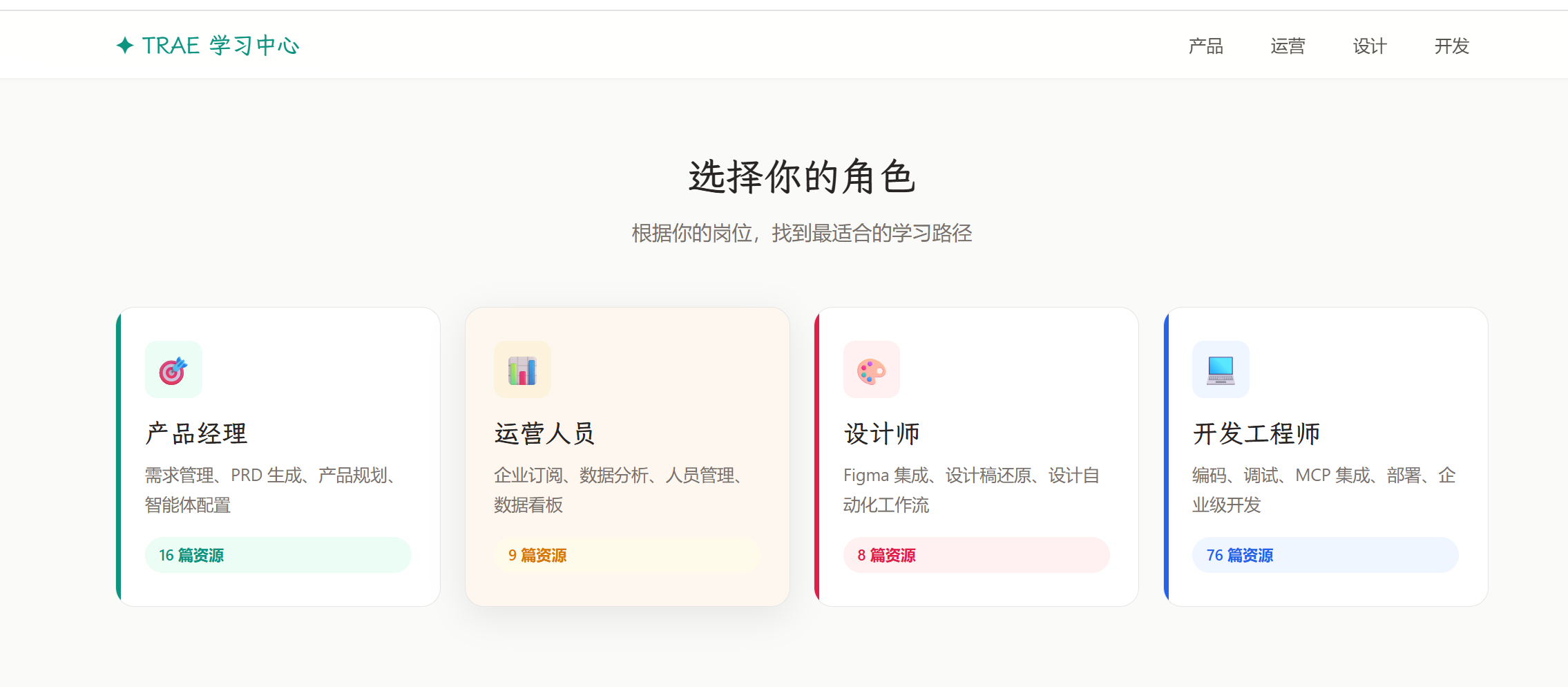
Task: Click the TRAE 学习中心 star logo icon
Action: click(125, 46)
